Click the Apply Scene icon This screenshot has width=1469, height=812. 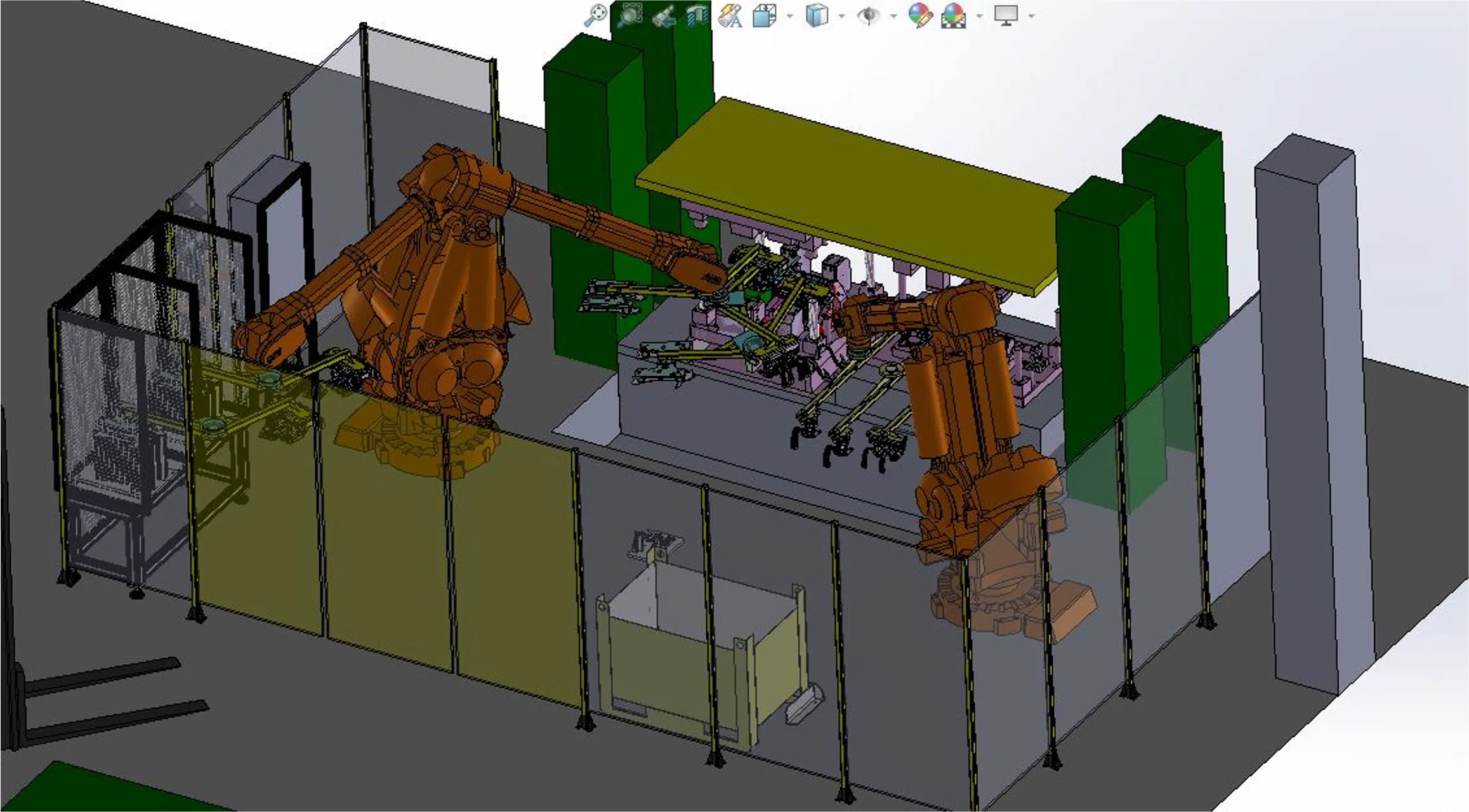(x=953, y=15)
